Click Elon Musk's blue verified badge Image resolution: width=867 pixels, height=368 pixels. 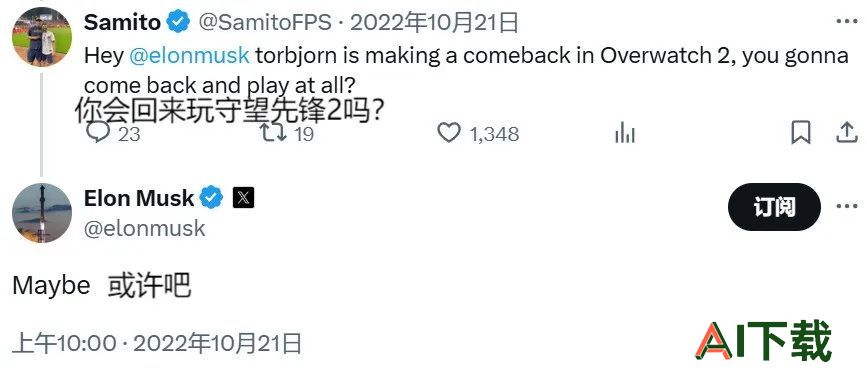[211, 198]
